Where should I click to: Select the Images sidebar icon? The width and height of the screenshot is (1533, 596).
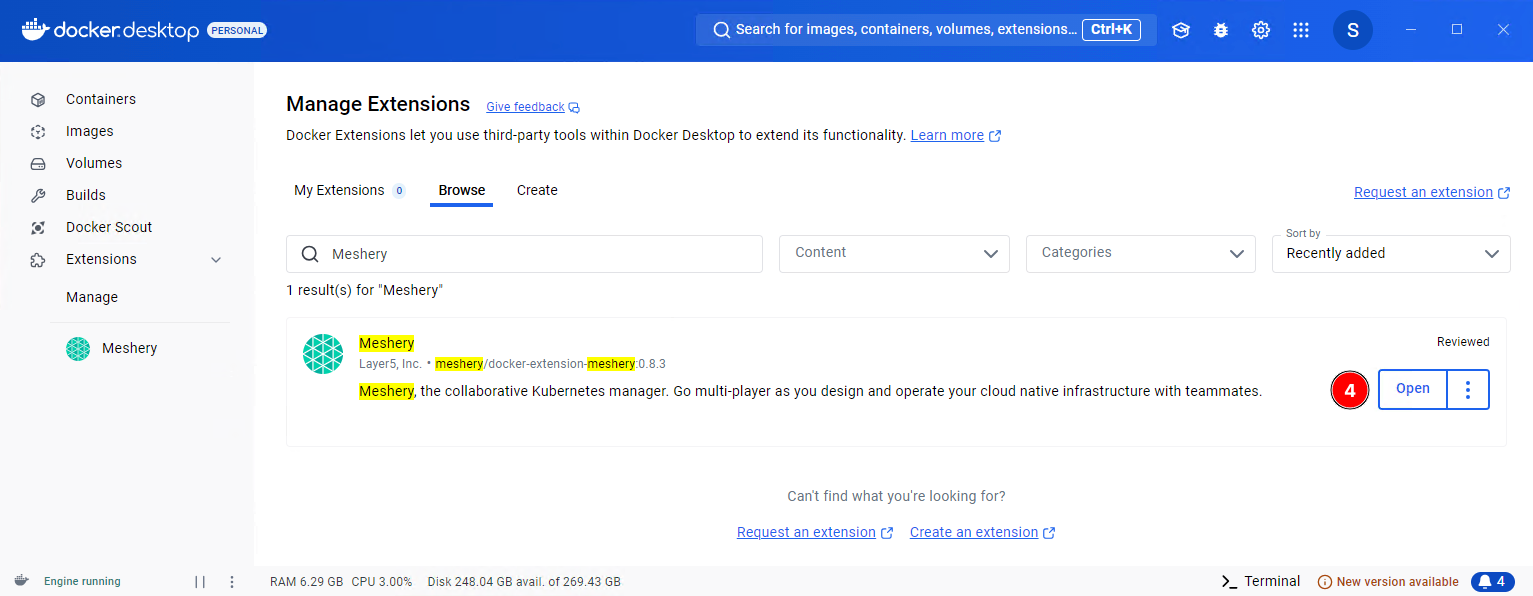pos(37,131)
